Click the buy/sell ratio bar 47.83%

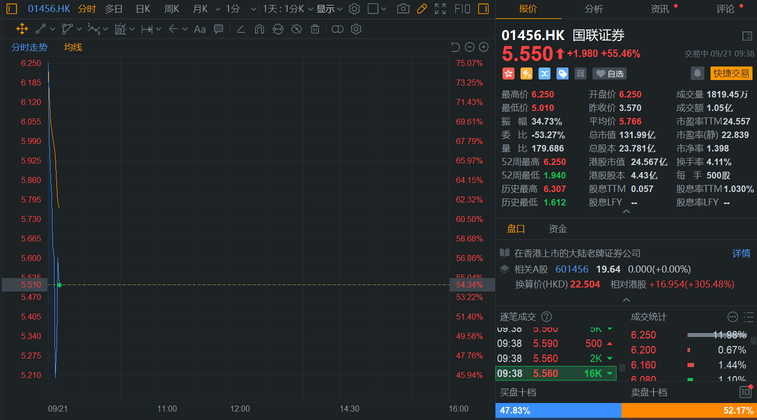pyautogui.click(x=558, y=410)
